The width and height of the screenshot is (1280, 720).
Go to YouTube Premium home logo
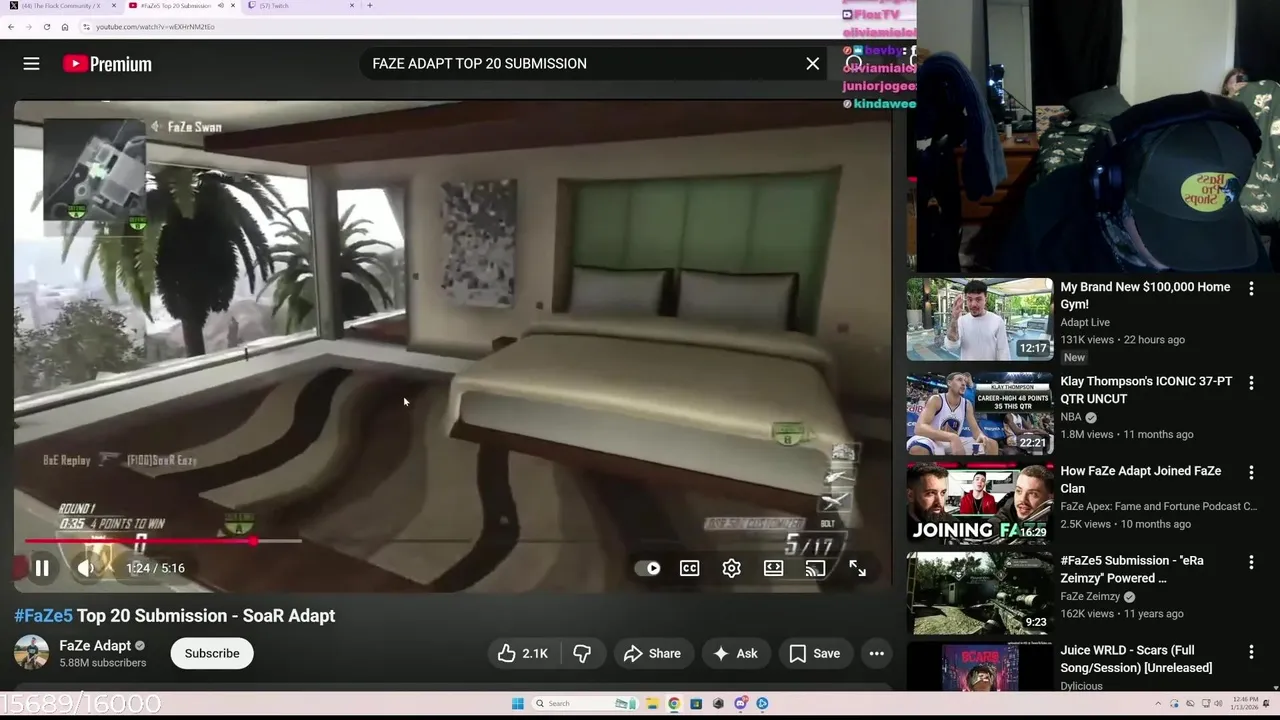[x=107, y=64]
